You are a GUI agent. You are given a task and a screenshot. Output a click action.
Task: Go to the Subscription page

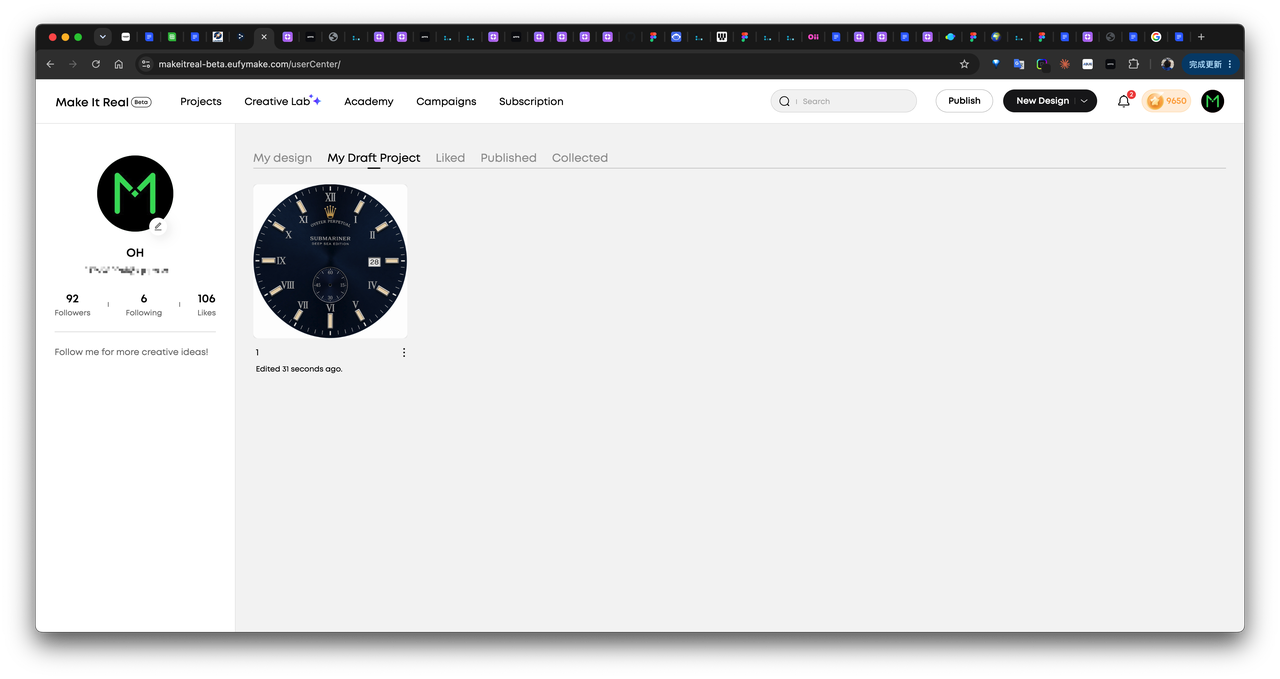tap(531, 102)
